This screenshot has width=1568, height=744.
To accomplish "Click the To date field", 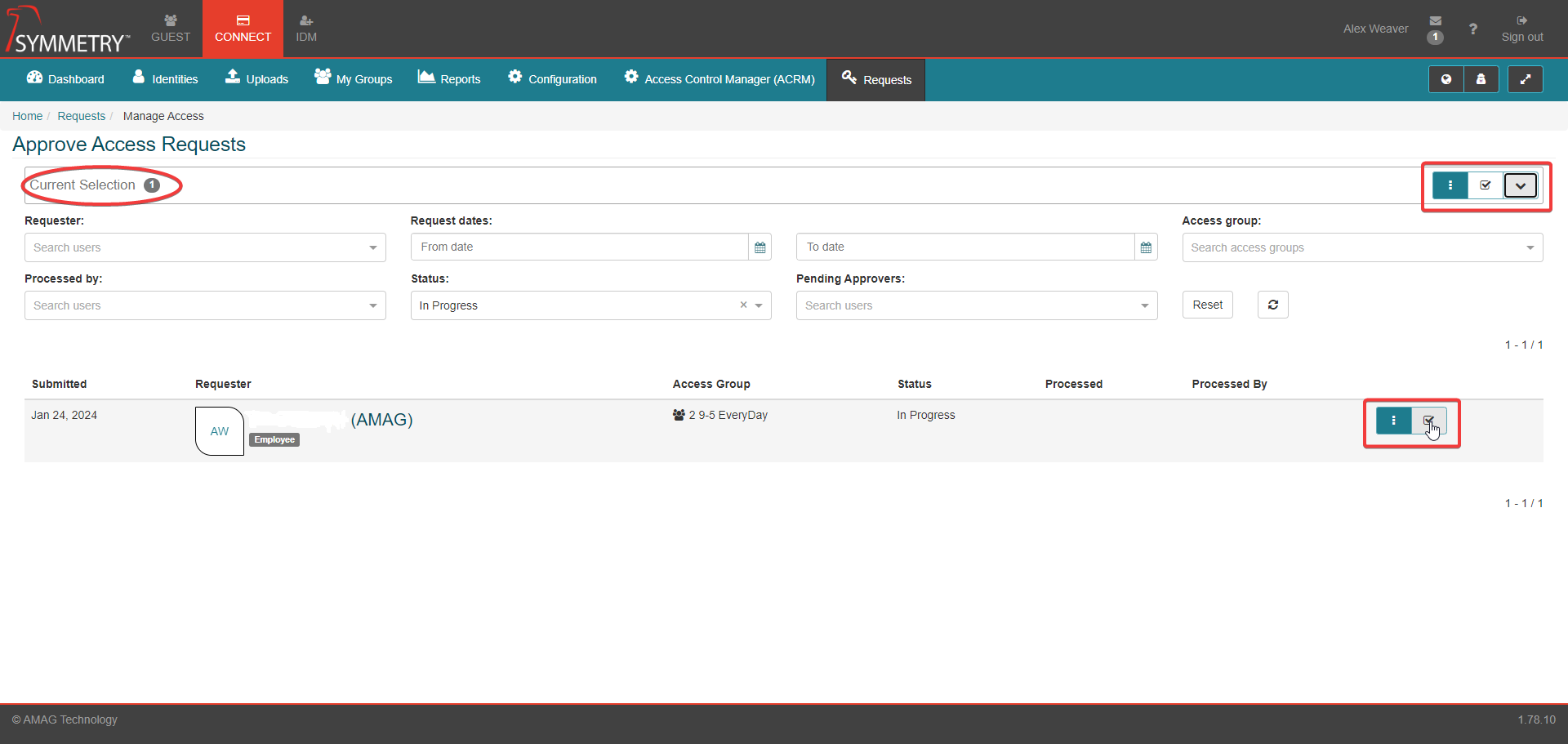I will [x=965, y=247].
